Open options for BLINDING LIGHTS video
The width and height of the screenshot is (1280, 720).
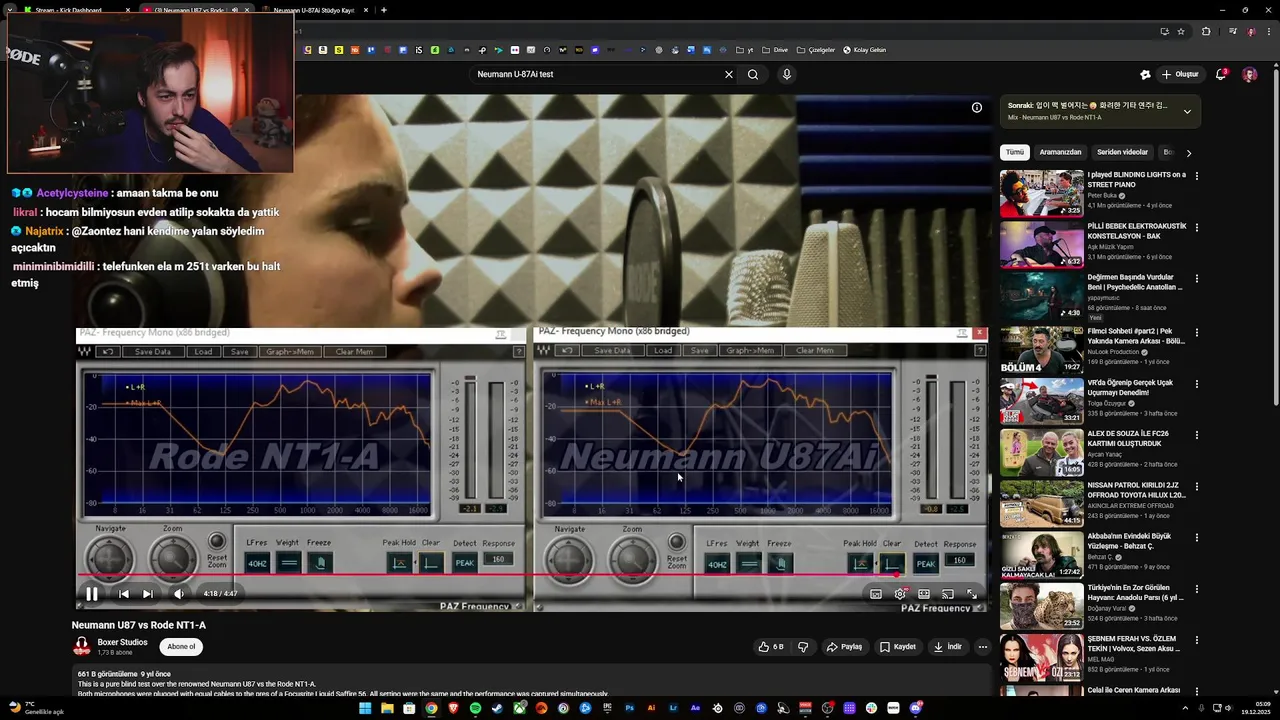coord(1197,176)
